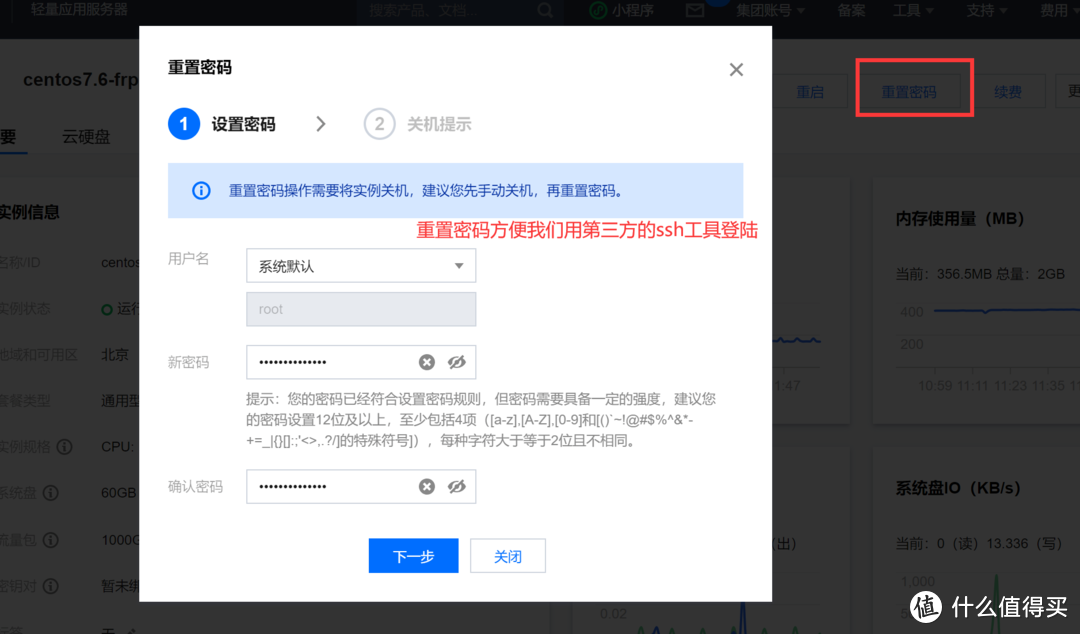
Task: Close the 重置密码 dialog with X
Action: (x=736, y=69)
